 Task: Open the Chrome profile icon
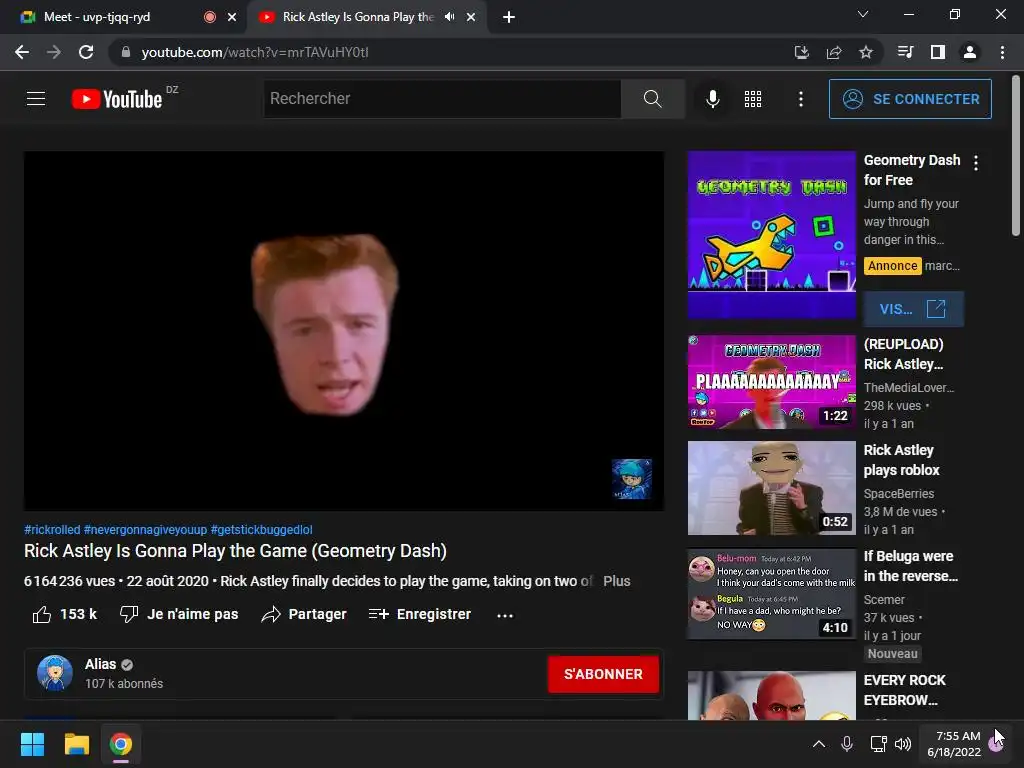point(970,52)
